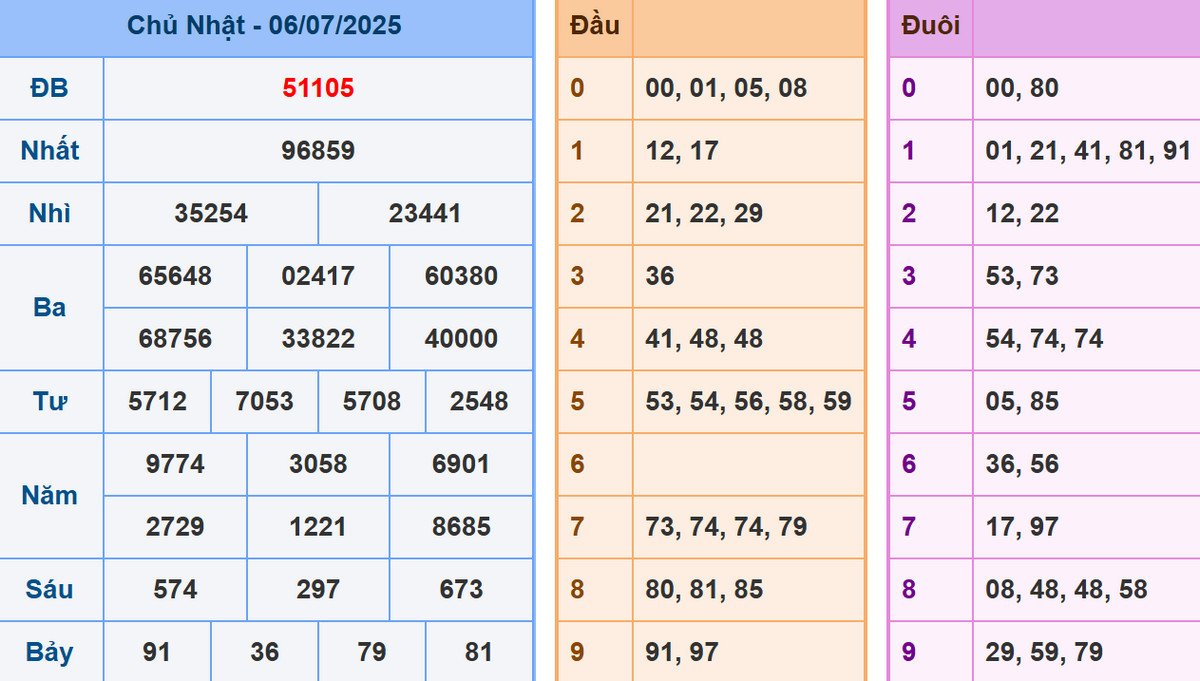Select the empty Đầu 6 row cell
Screen dimensions: 1200x681
click(748, 464)
